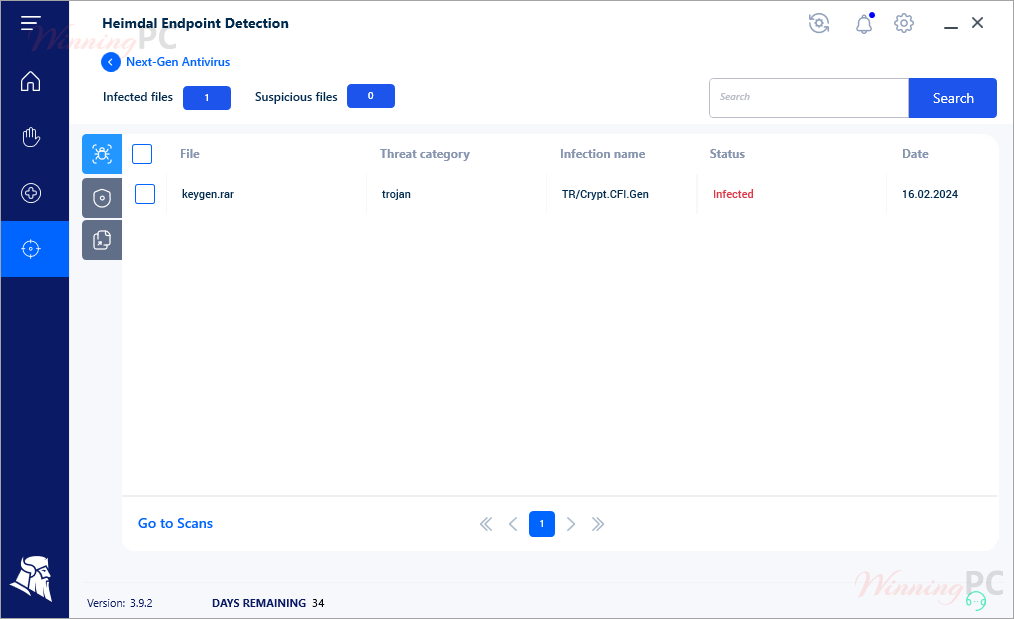Viewport: 1014px width, 619px height.
Task: Click the Threat category column header
Action: [425, 154]
